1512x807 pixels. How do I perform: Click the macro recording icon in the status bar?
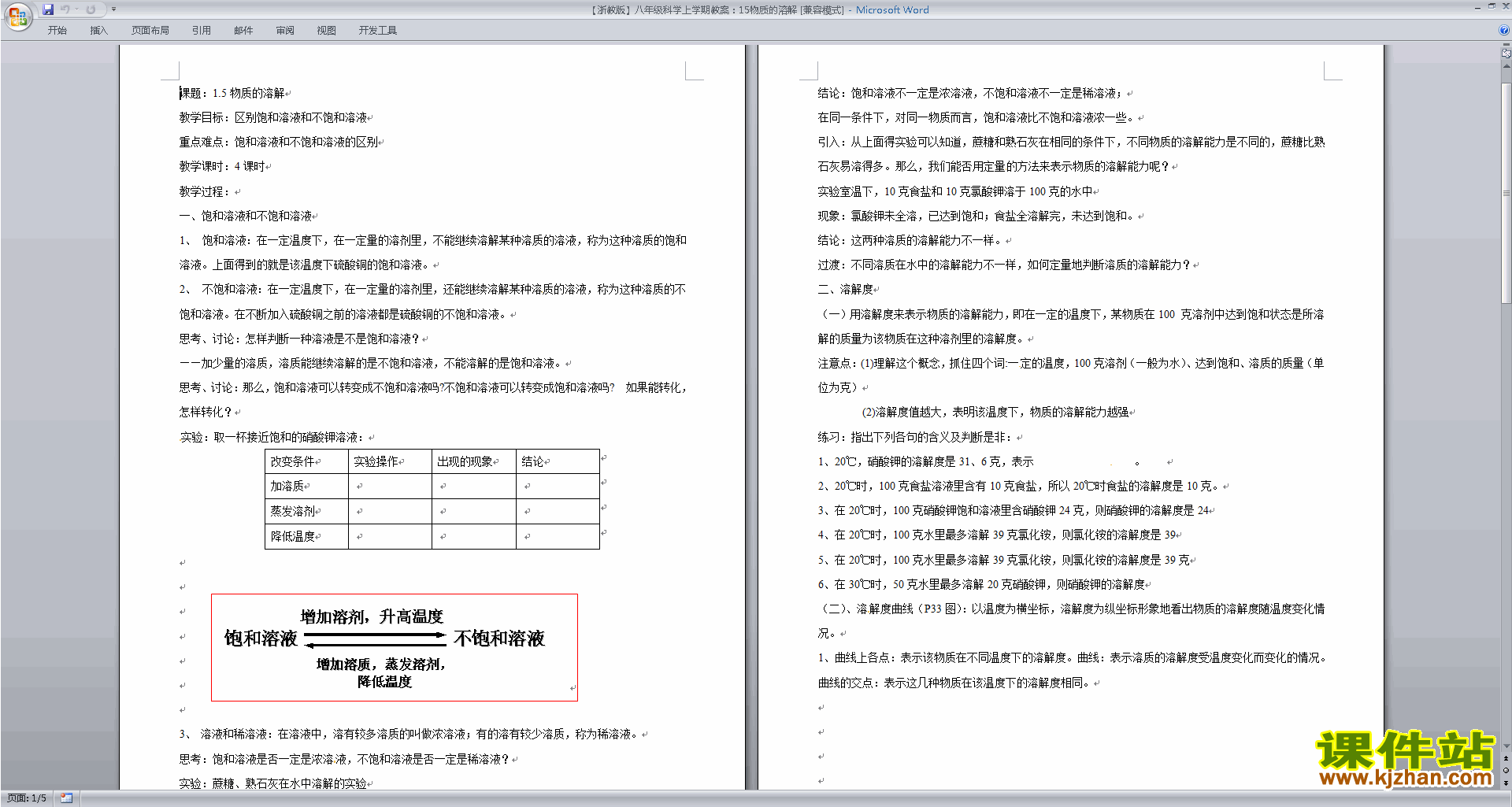click(66, 798)
